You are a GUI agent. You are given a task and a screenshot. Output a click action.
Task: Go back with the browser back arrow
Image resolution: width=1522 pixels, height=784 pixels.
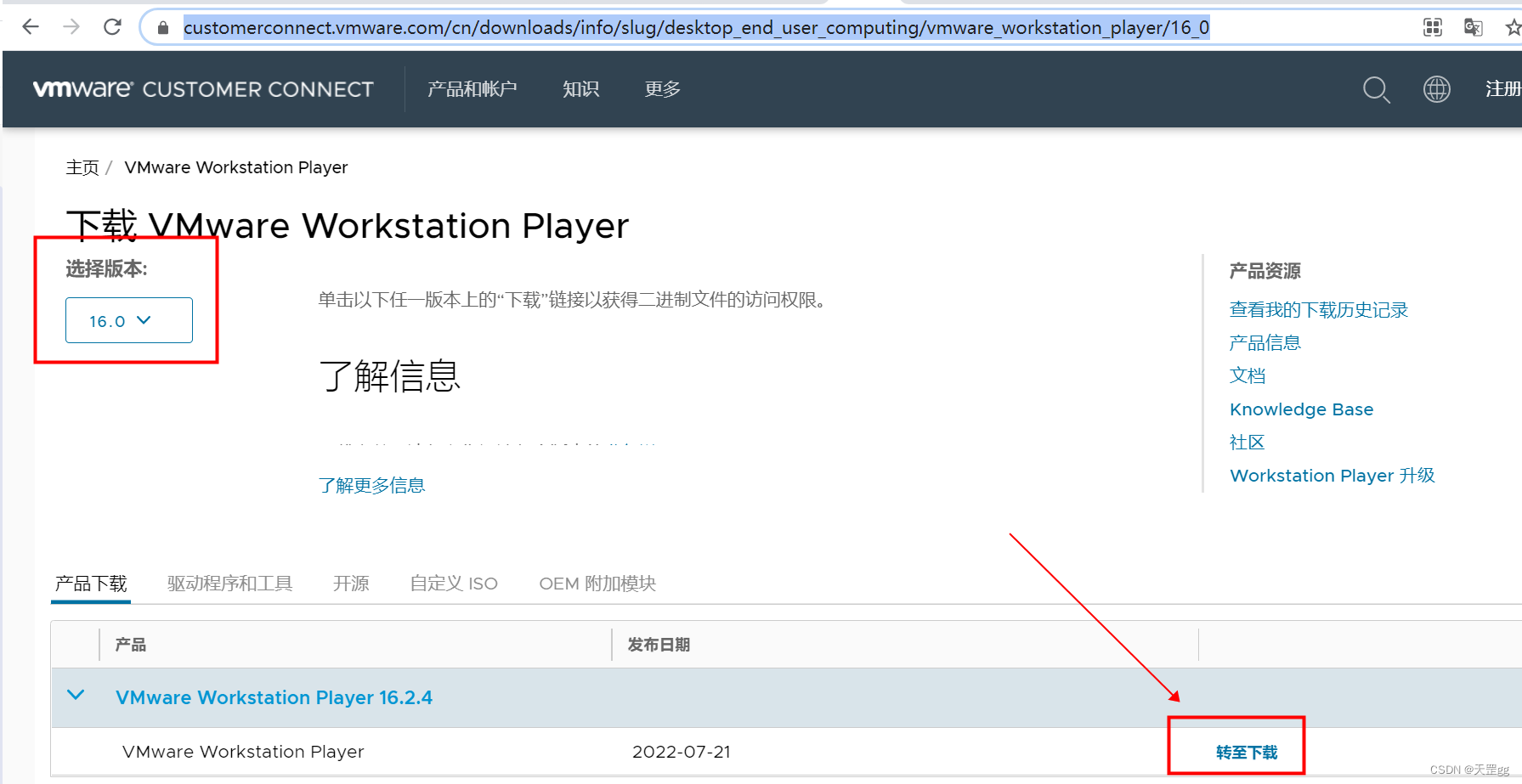pyautogui.click(x=31, y=27)
